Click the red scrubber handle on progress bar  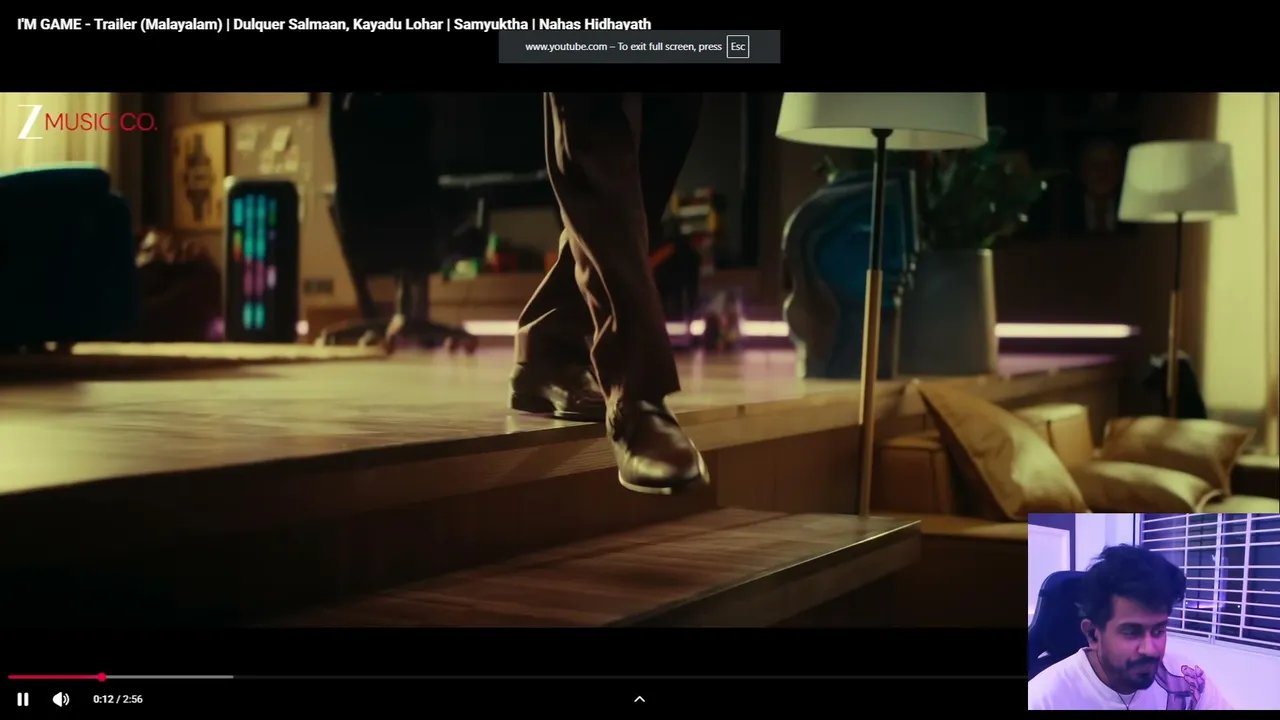102,677
